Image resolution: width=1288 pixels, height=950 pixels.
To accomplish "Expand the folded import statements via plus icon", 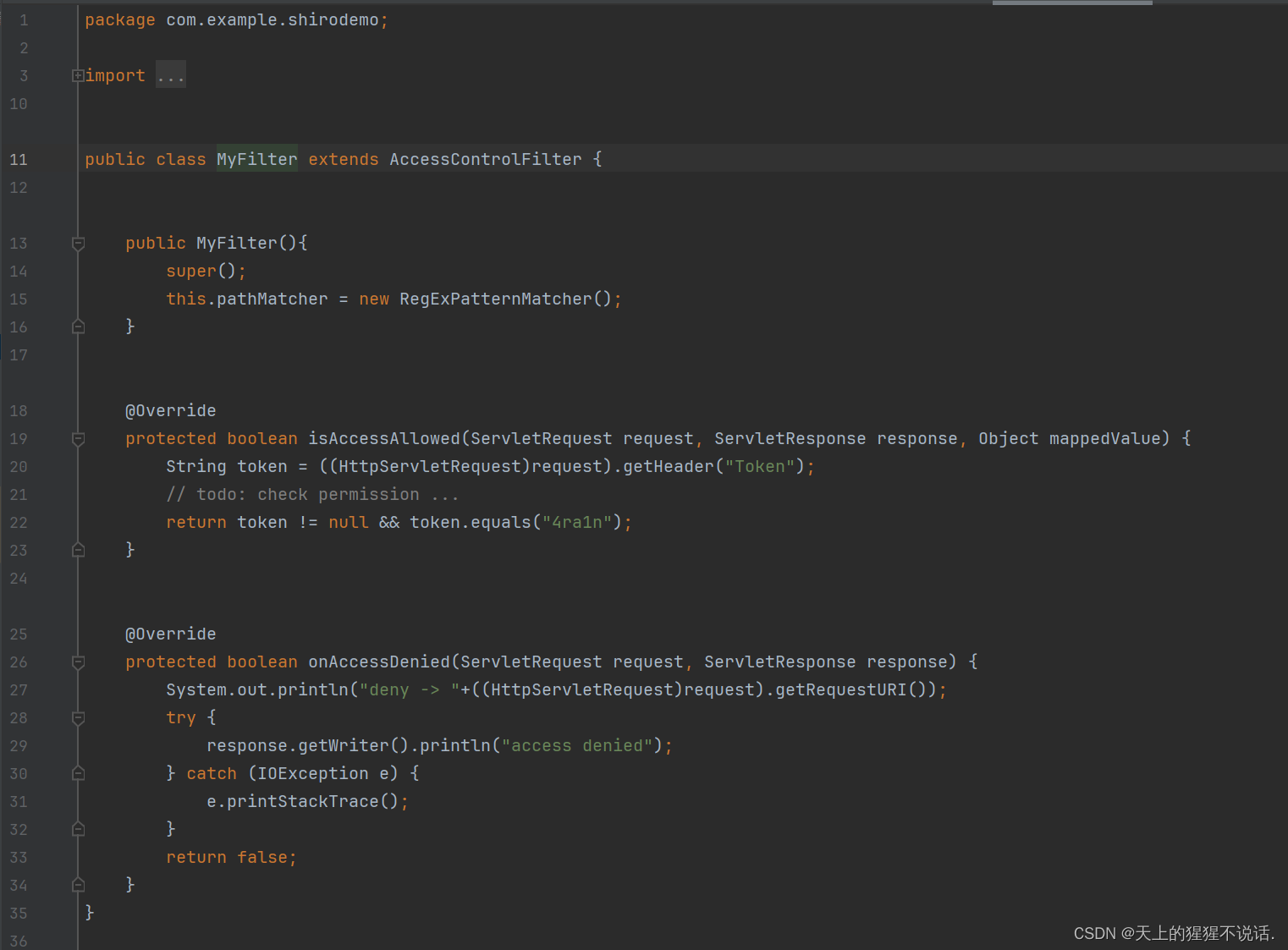I will click(77, 75).
